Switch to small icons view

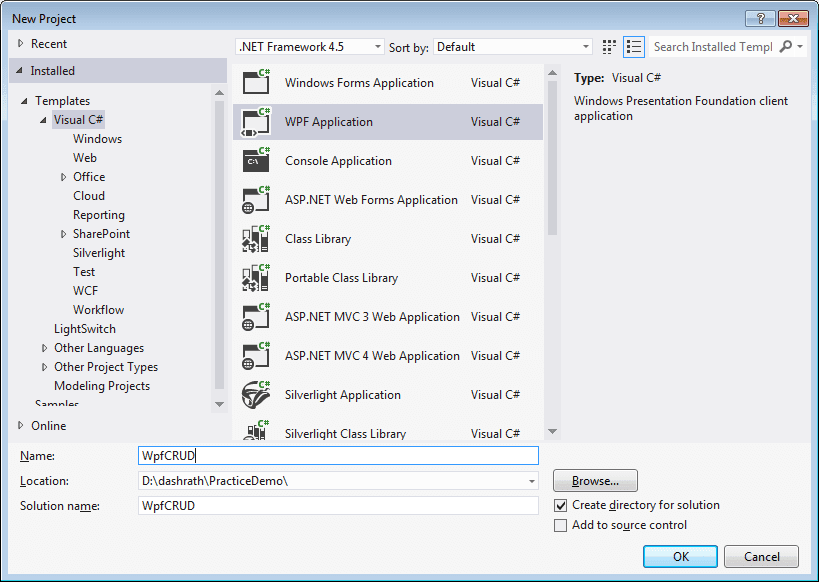608,46
